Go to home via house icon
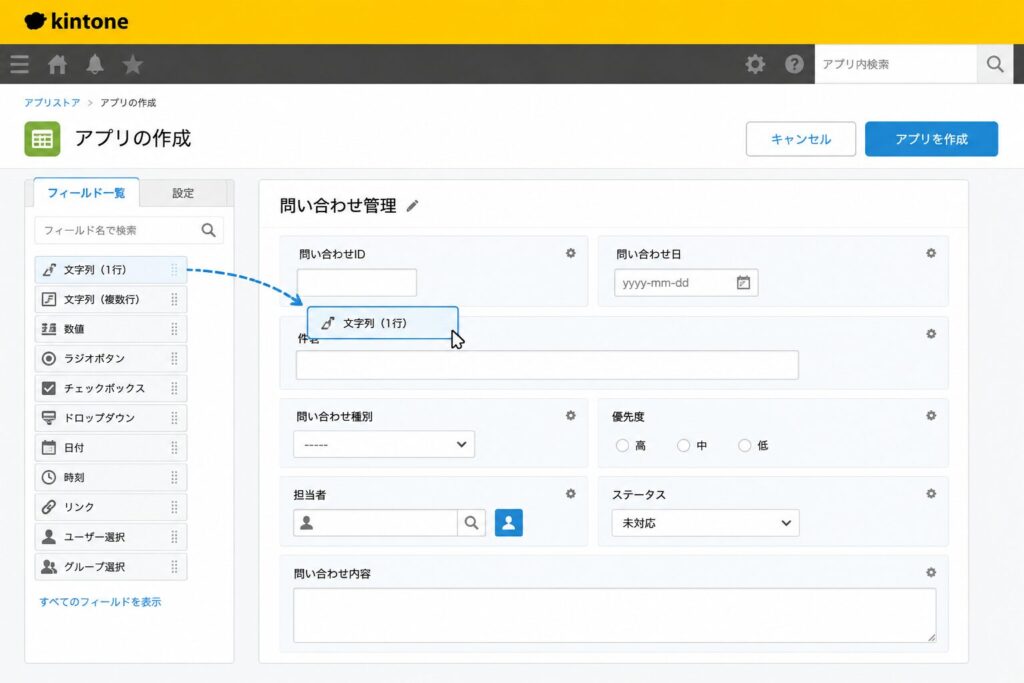 [57, 64]
